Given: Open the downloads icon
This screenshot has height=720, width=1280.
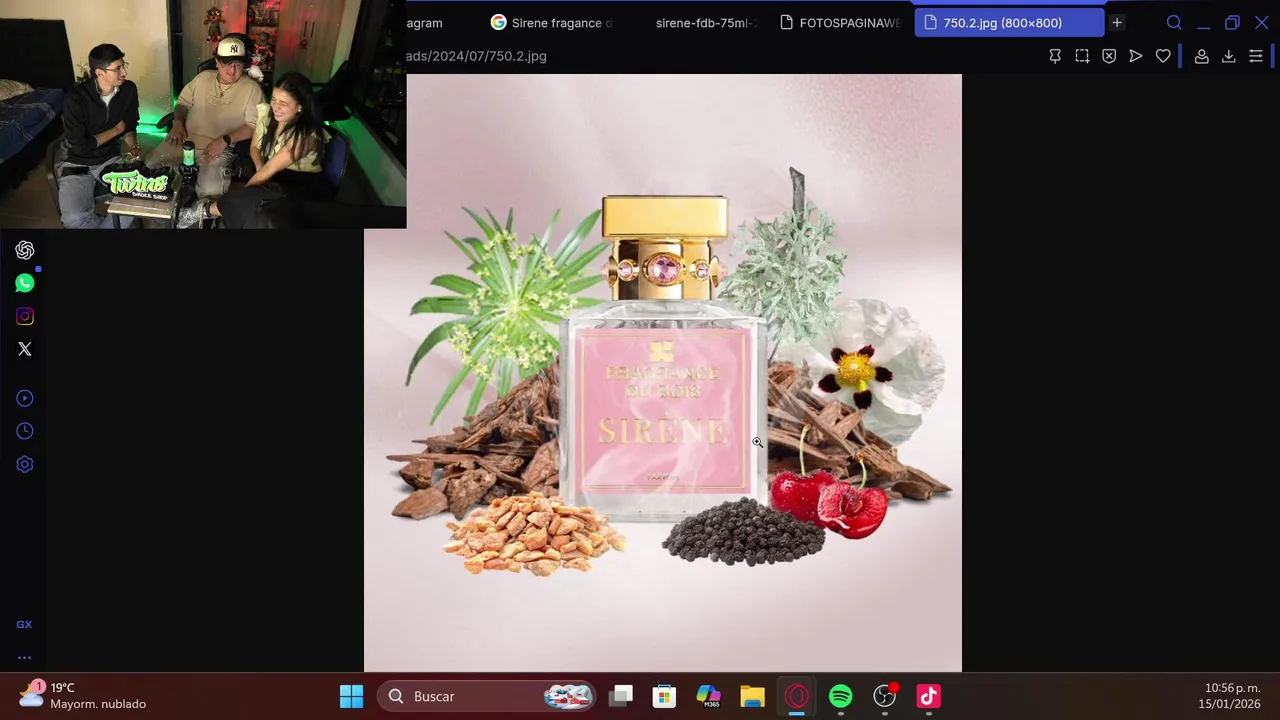Looking at the screenshot, I should (x=1229, y=56).
